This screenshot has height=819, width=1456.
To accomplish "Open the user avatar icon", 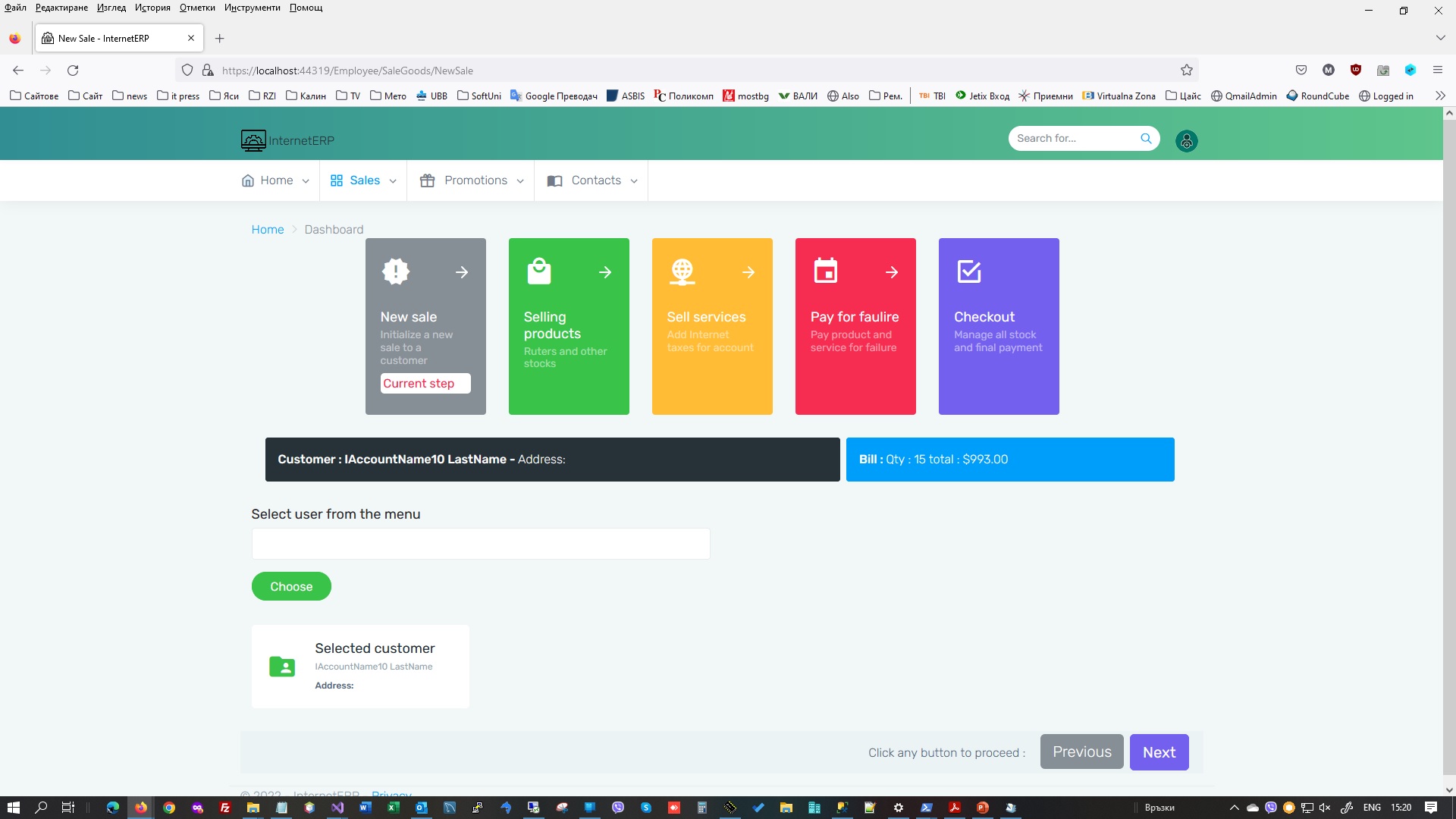I will click(x=1186, y=141).
